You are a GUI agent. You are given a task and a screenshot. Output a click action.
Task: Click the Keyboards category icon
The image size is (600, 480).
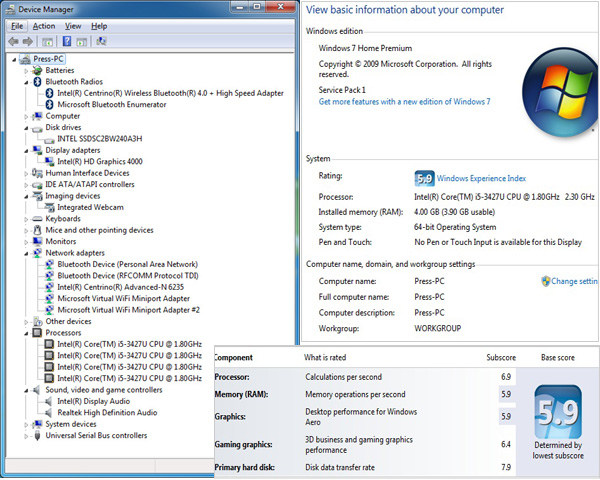coord(37,219)
